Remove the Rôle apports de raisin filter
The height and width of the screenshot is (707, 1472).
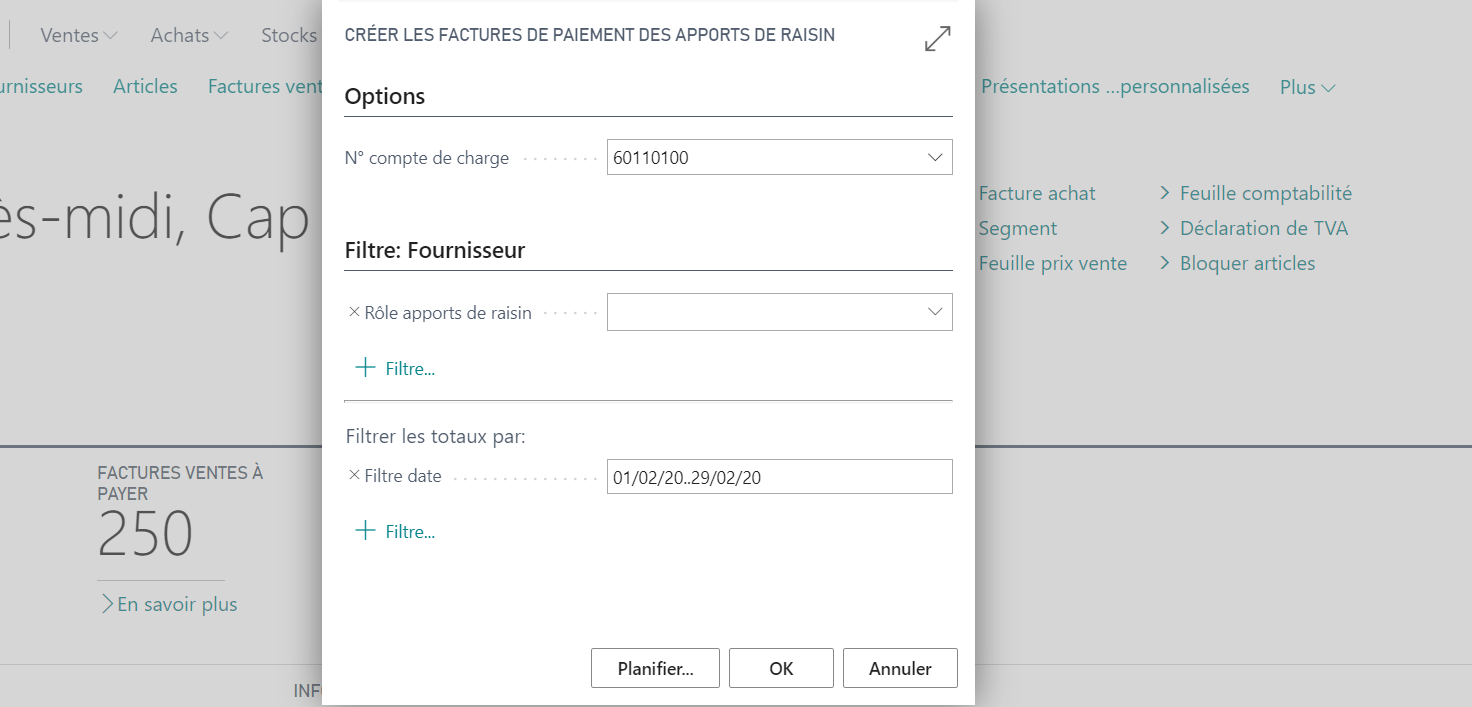tap(354, 312)
